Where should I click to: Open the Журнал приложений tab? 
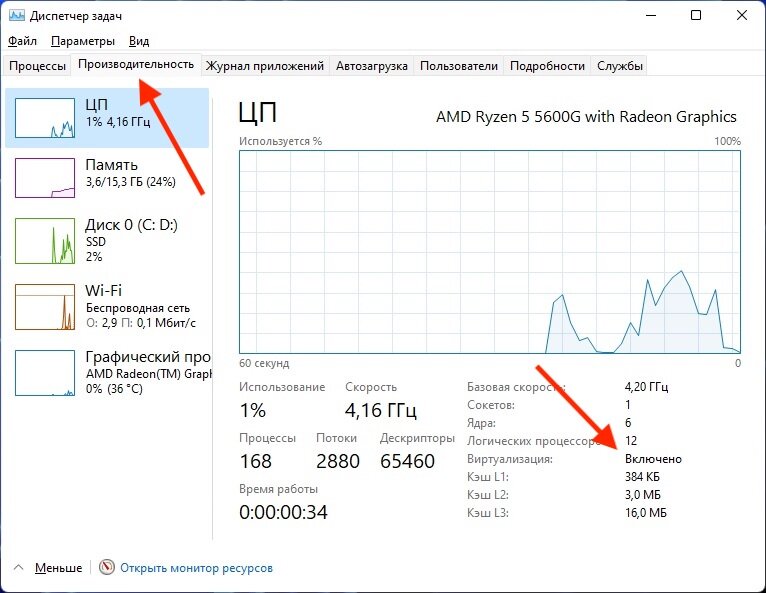(x=264, y=66)
